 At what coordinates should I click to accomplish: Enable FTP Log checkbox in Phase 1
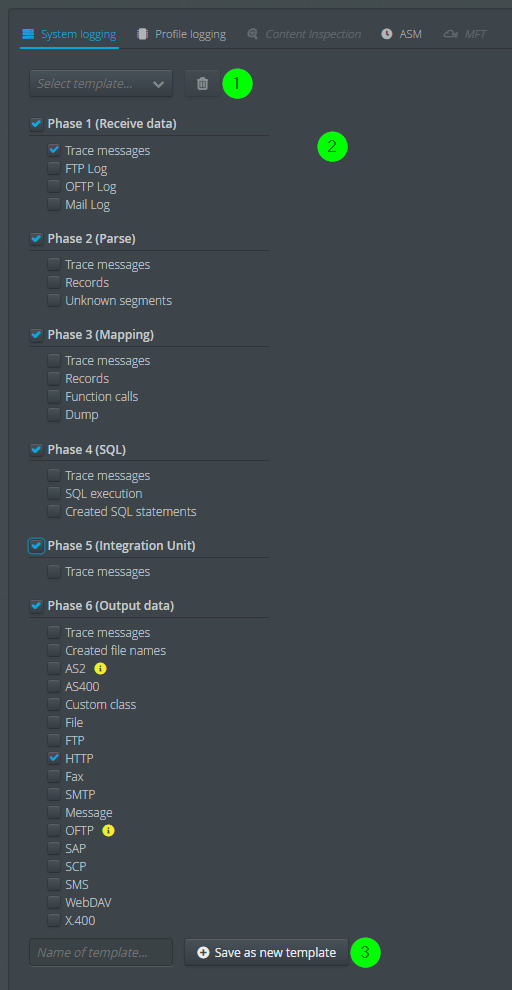click(x=54, y=169)
